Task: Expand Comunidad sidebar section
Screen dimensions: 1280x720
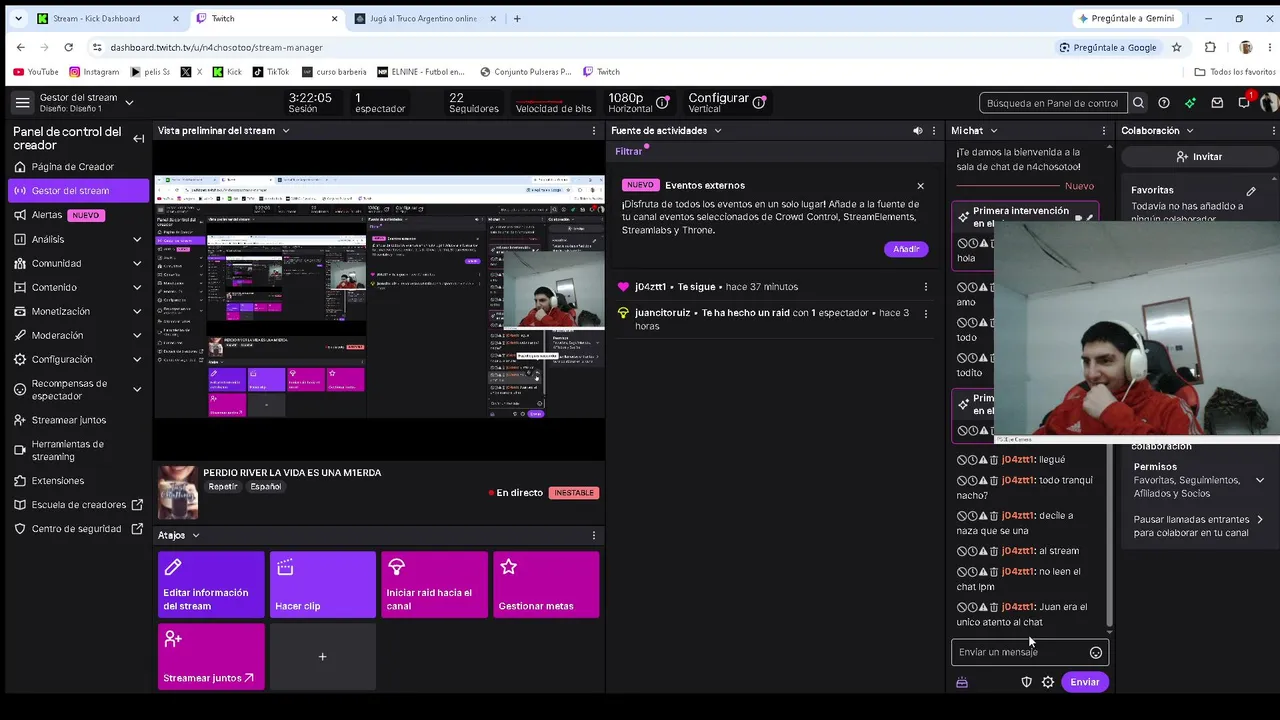Action: (137, 264)
